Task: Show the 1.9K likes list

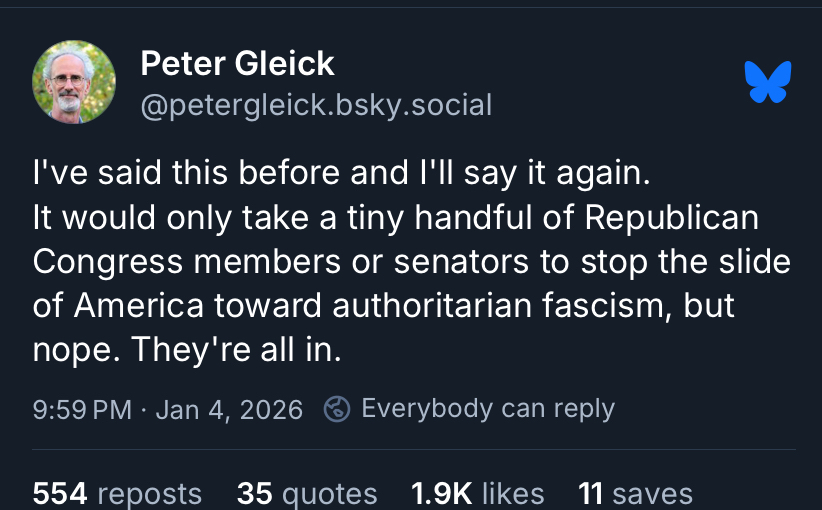Action: [x=477, y=493]
